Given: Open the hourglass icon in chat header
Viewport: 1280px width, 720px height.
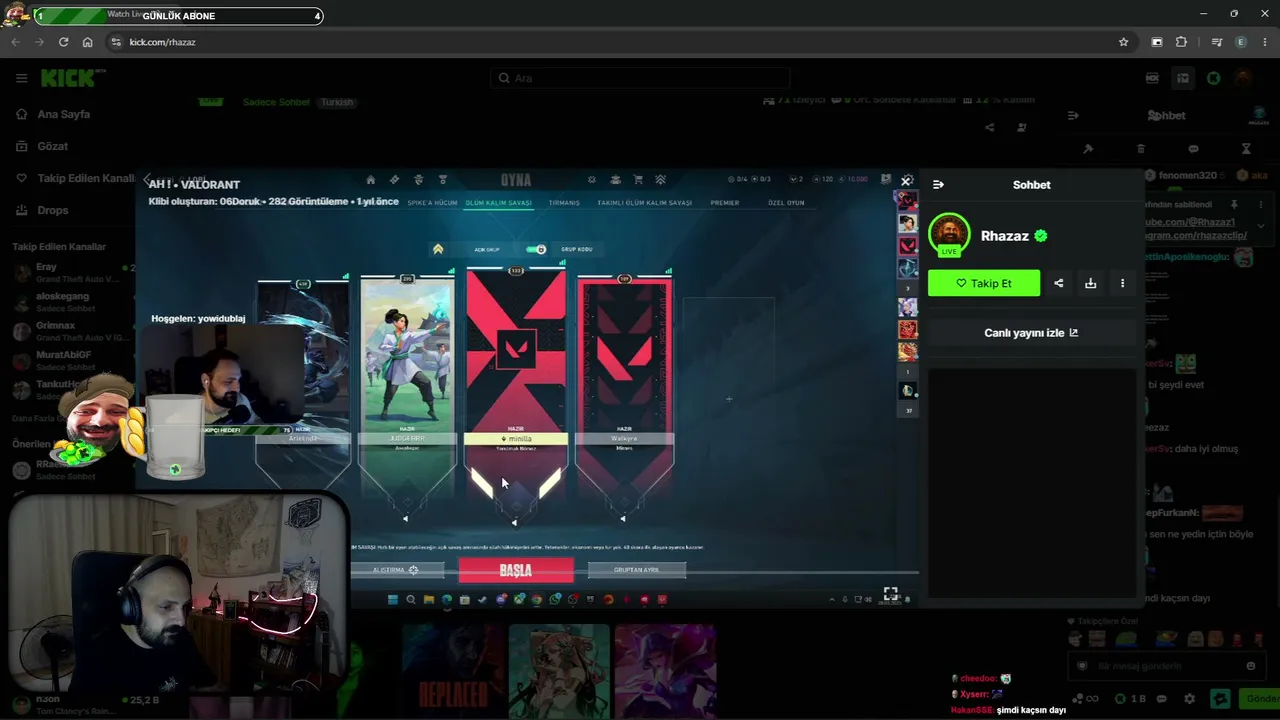Looking at the screenshot, I should click(1246, 149).
